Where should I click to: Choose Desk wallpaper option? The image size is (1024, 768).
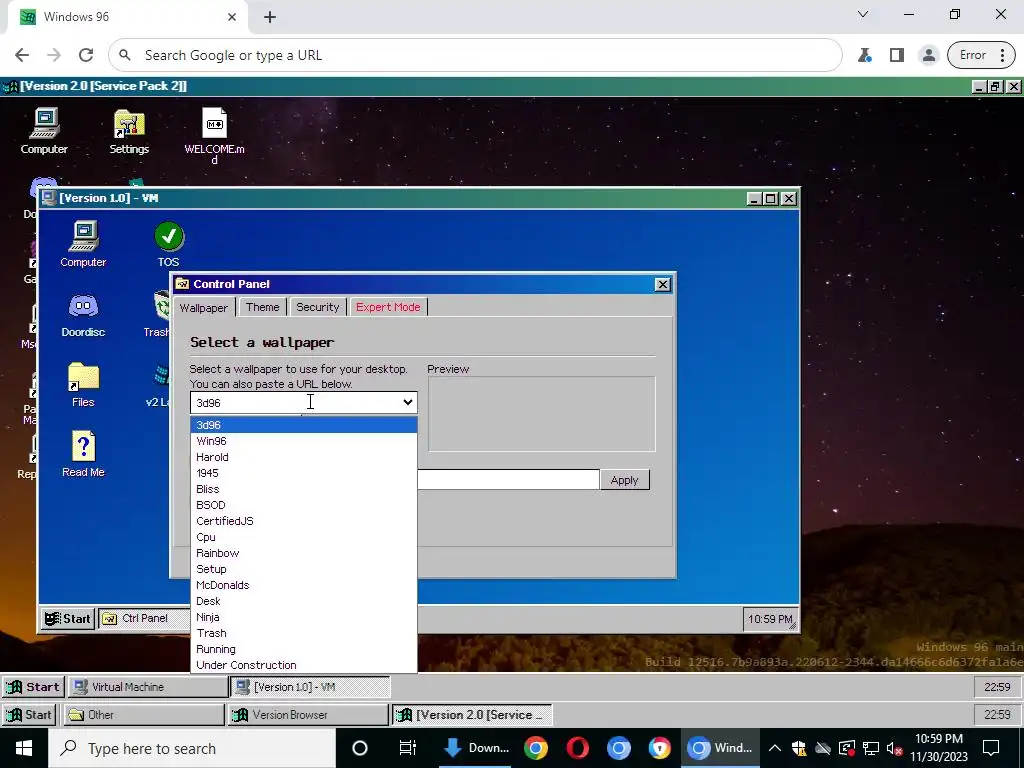pyautogui.click(x=304, y=601)
